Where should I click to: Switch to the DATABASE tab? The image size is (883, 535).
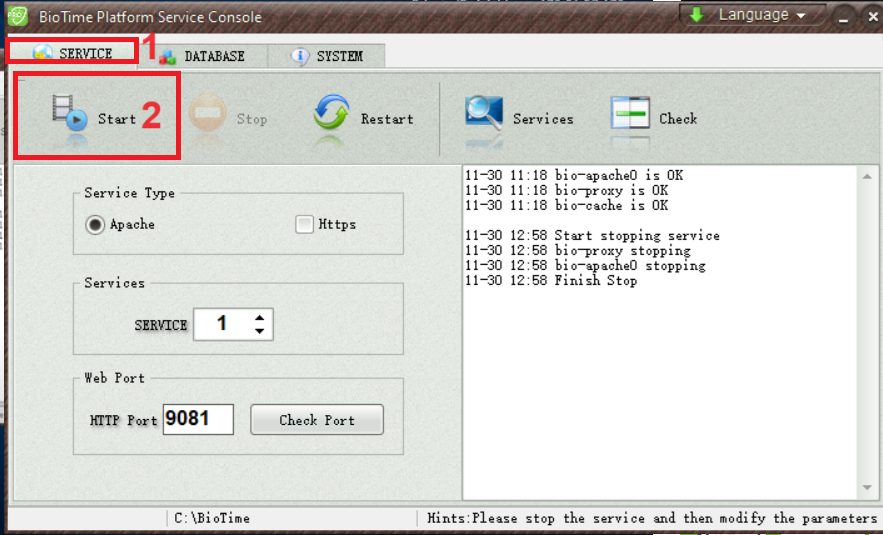point(204,56)
